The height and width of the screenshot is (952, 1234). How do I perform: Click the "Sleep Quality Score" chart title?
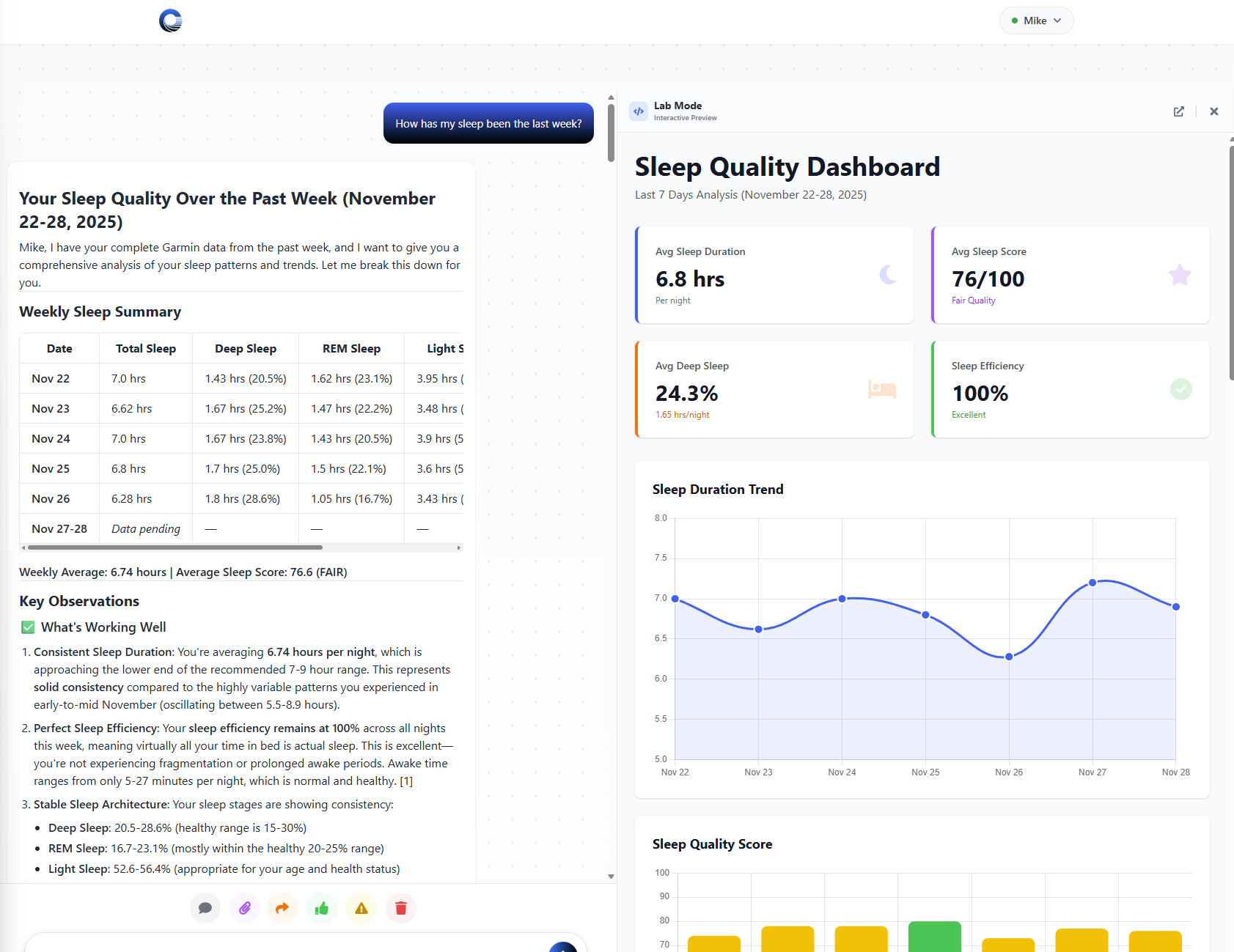(713, 844)
